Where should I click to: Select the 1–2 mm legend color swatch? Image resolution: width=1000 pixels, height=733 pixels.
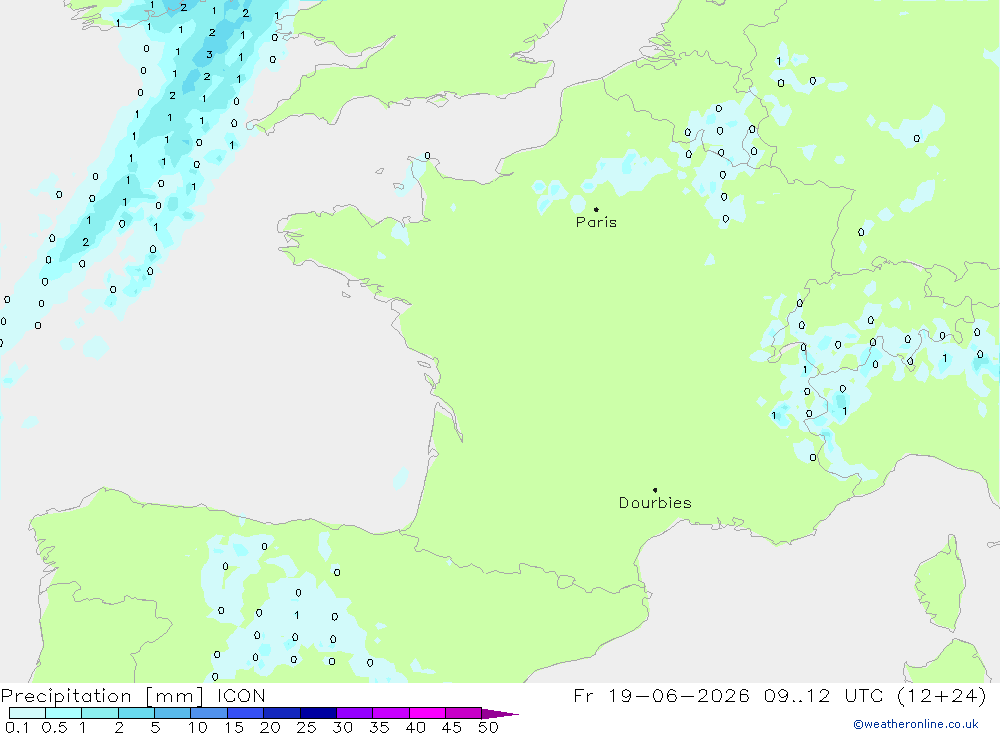pos(99,713)
